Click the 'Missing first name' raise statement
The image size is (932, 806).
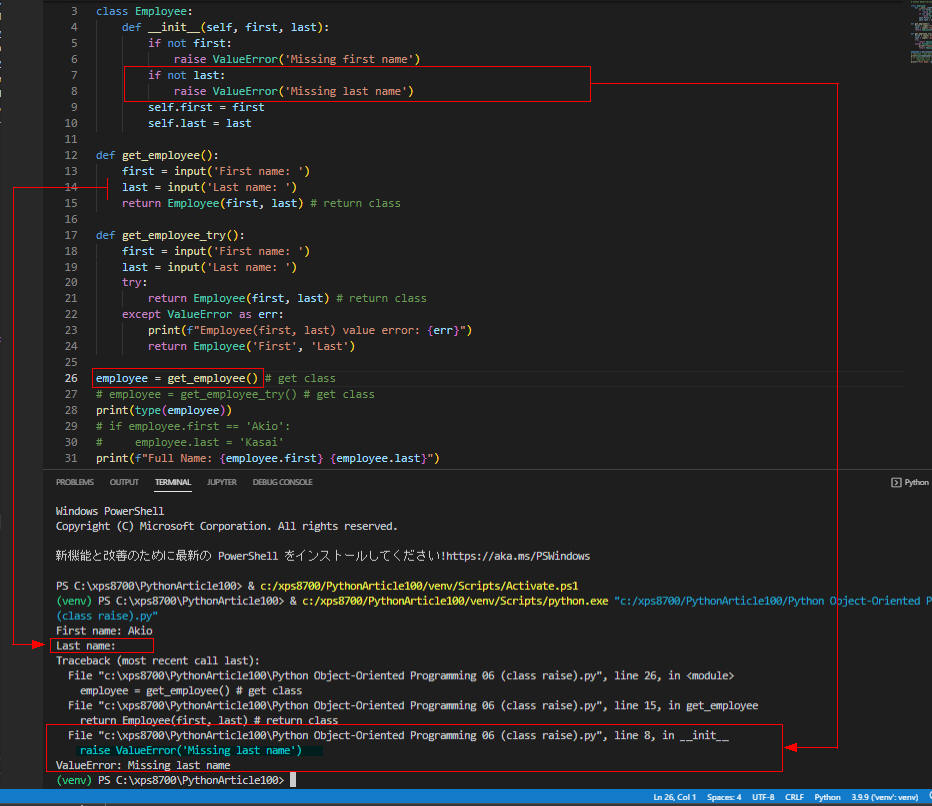(297, 59)
